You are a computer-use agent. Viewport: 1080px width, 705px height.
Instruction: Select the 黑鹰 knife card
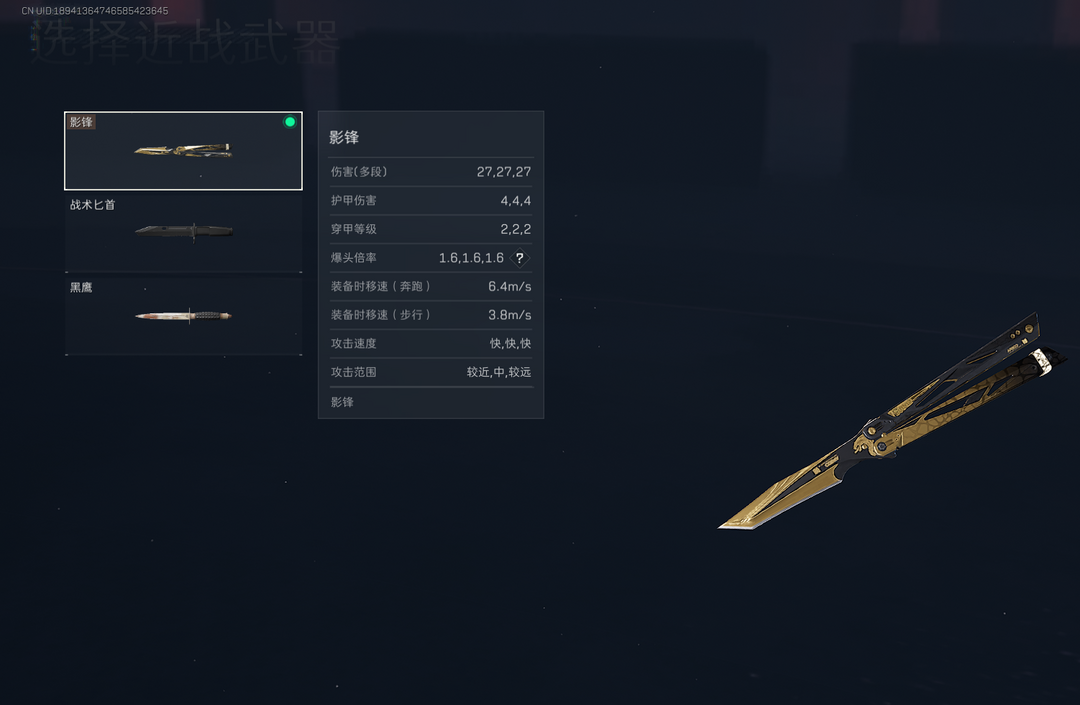pyautogui.click(x=183, y=315)
